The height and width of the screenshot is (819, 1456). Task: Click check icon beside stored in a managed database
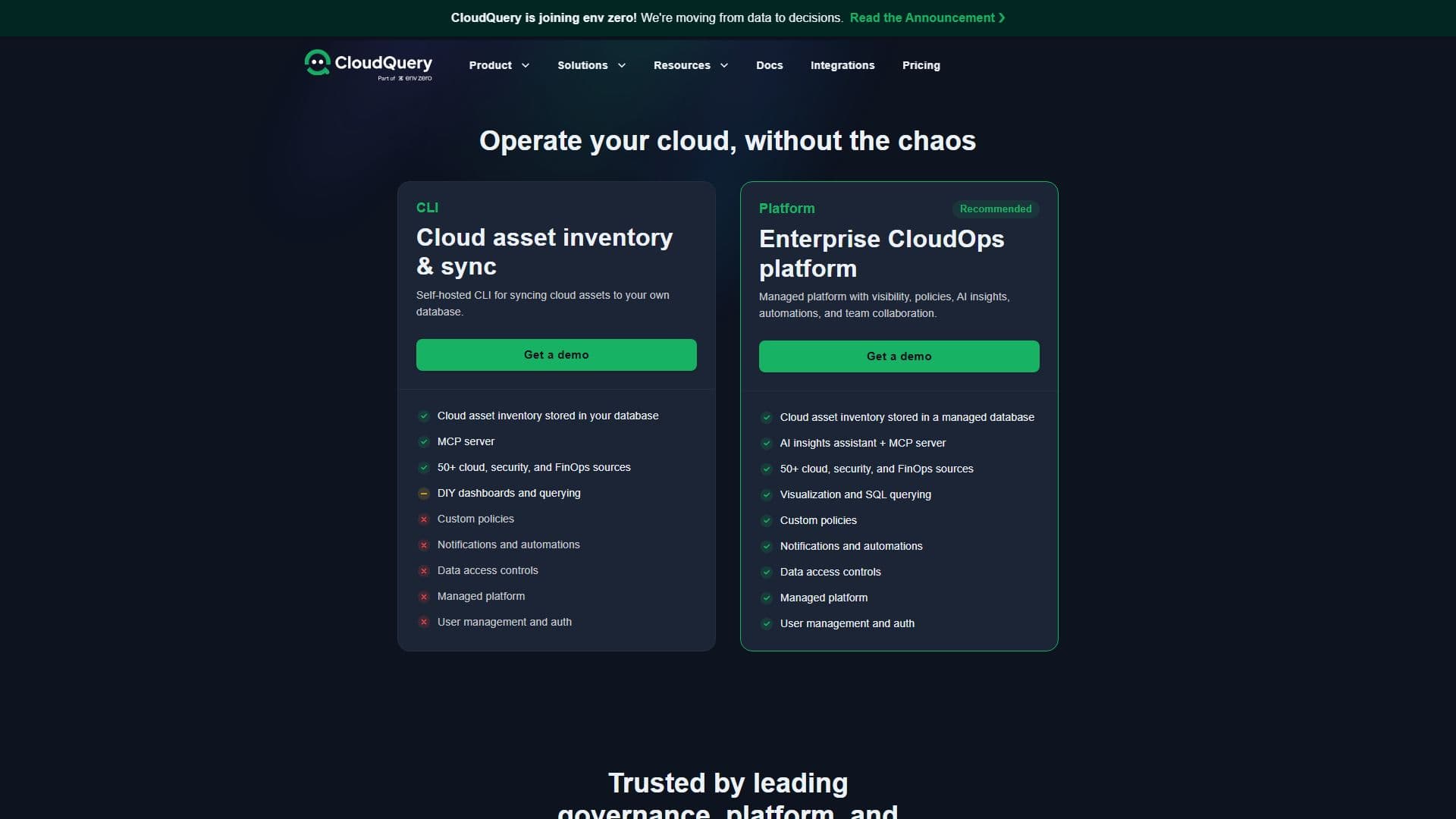[x=767, y=418]
